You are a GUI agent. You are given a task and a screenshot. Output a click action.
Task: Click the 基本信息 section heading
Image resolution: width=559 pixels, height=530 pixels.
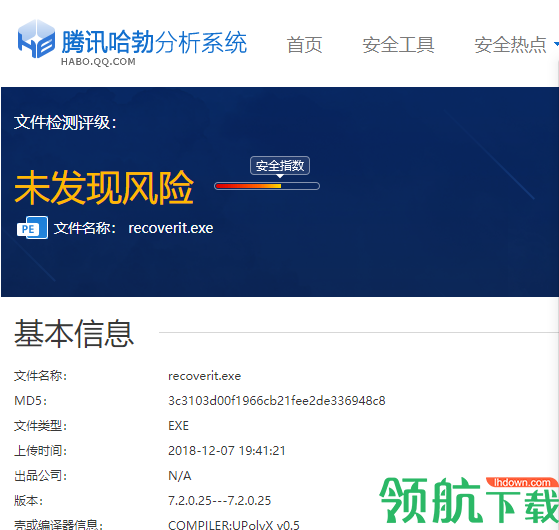point(74,333)
